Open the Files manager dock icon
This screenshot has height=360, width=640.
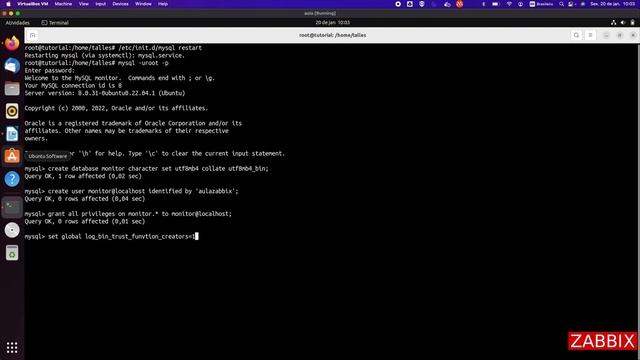(12, 89)
